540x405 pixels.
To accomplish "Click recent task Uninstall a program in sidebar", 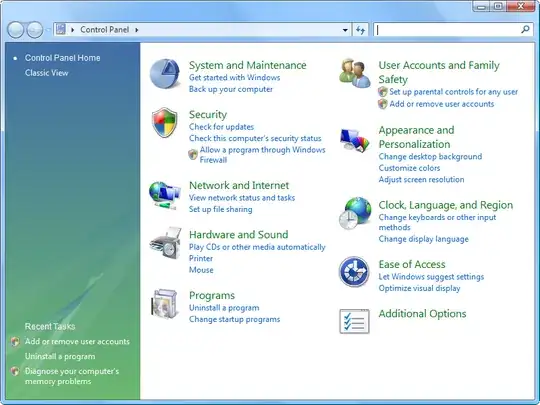I will [60, 356].
